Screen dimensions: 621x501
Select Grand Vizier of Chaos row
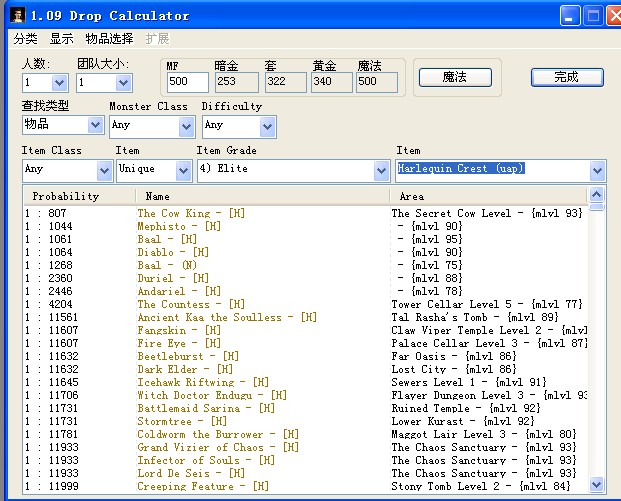(x=305, y=447)
